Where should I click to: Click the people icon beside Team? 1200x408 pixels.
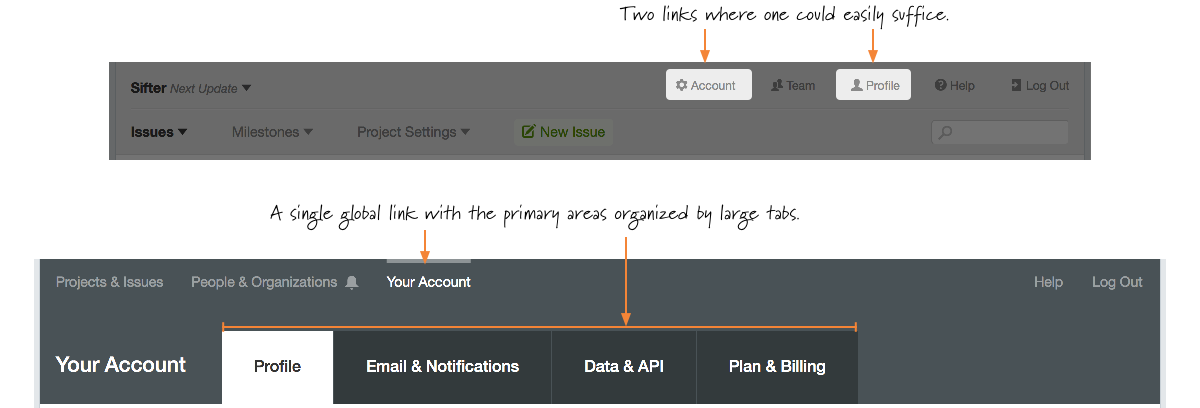coord(776,86)
